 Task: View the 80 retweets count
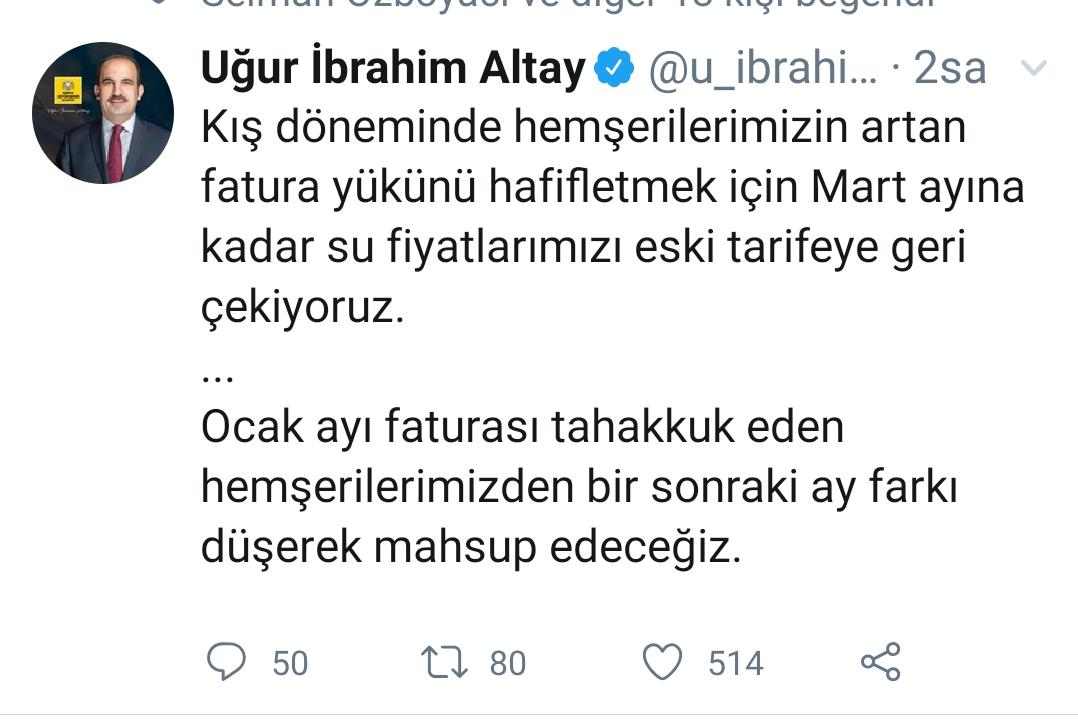point(507,663)
